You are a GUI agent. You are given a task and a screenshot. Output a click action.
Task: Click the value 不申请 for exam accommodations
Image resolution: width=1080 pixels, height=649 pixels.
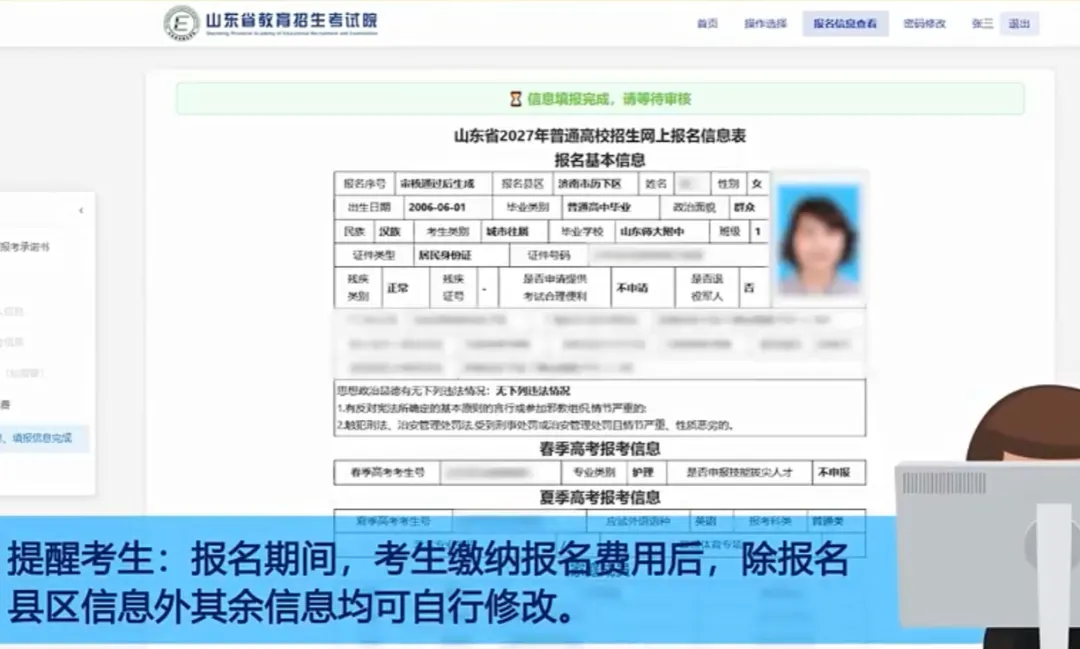click(x=632, y=288)
